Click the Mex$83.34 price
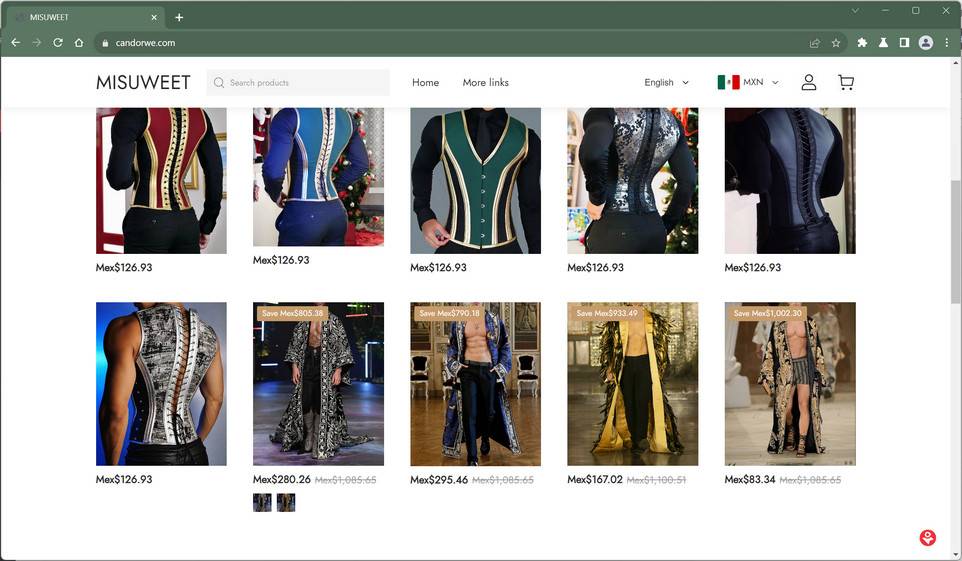Screen dimensions: 962x561 click(x=750, y=479)
